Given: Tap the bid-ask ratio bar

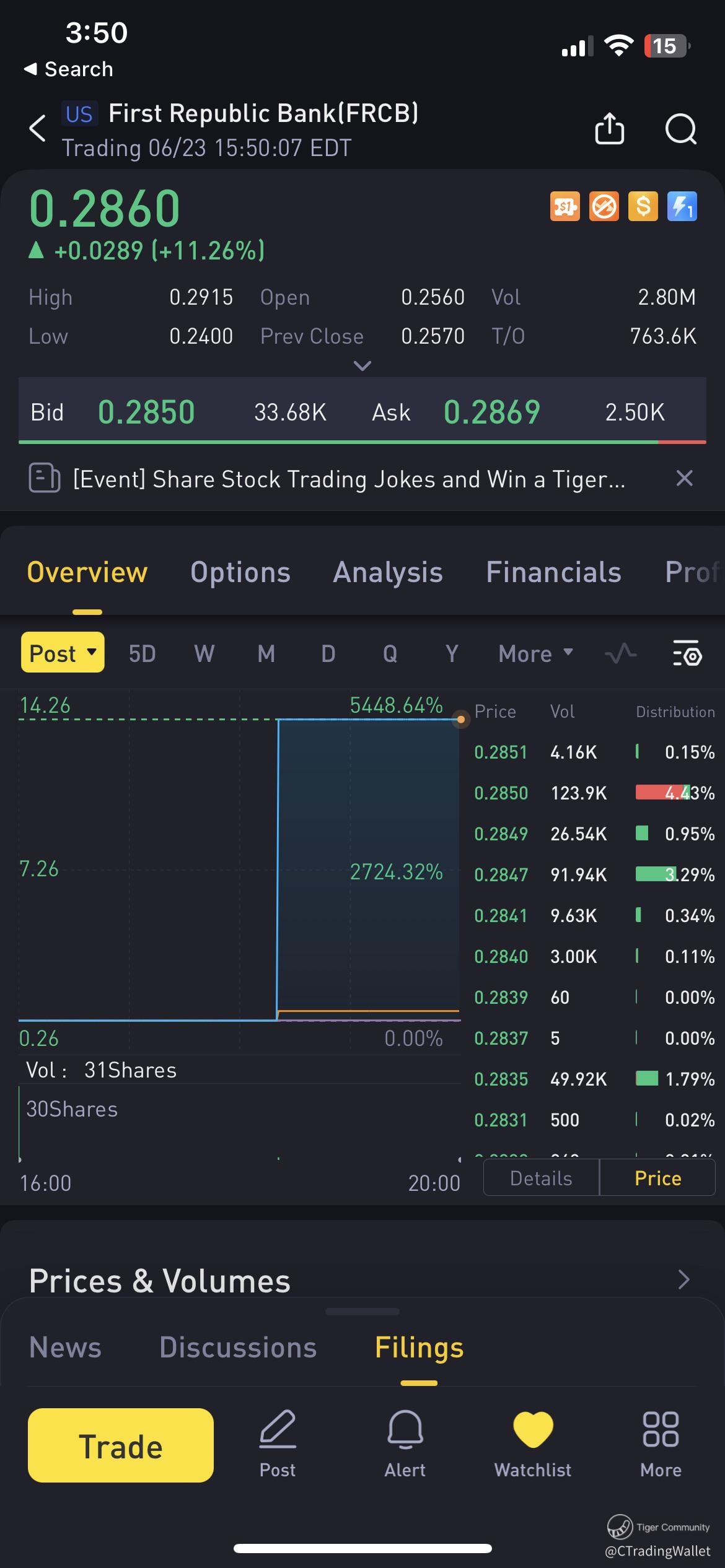Looking at the screenshot, I should click(362, 442).
